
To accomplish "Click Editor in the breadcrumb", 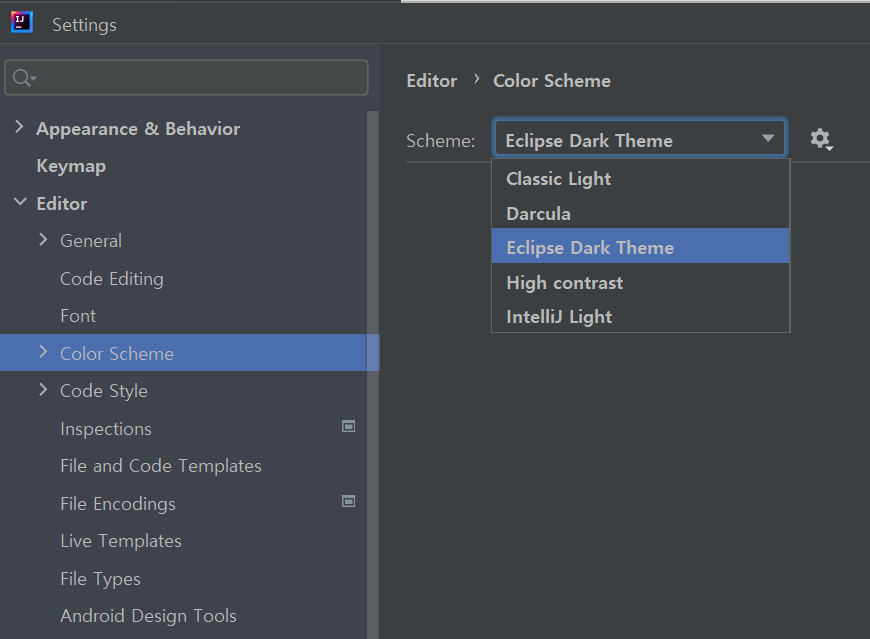I will 432,81.
